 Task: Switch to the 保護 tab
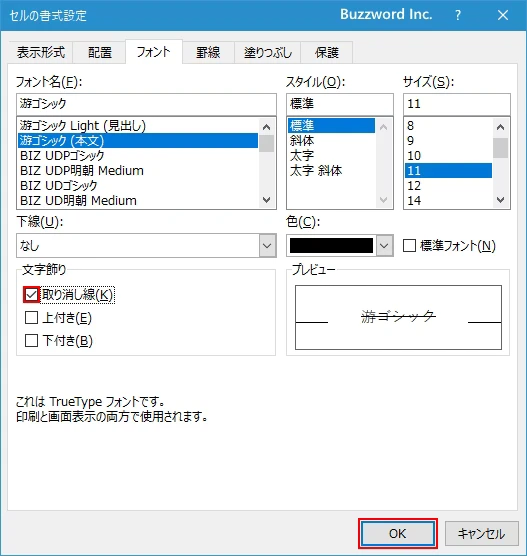pyautogui.click(x=327, y=52)
